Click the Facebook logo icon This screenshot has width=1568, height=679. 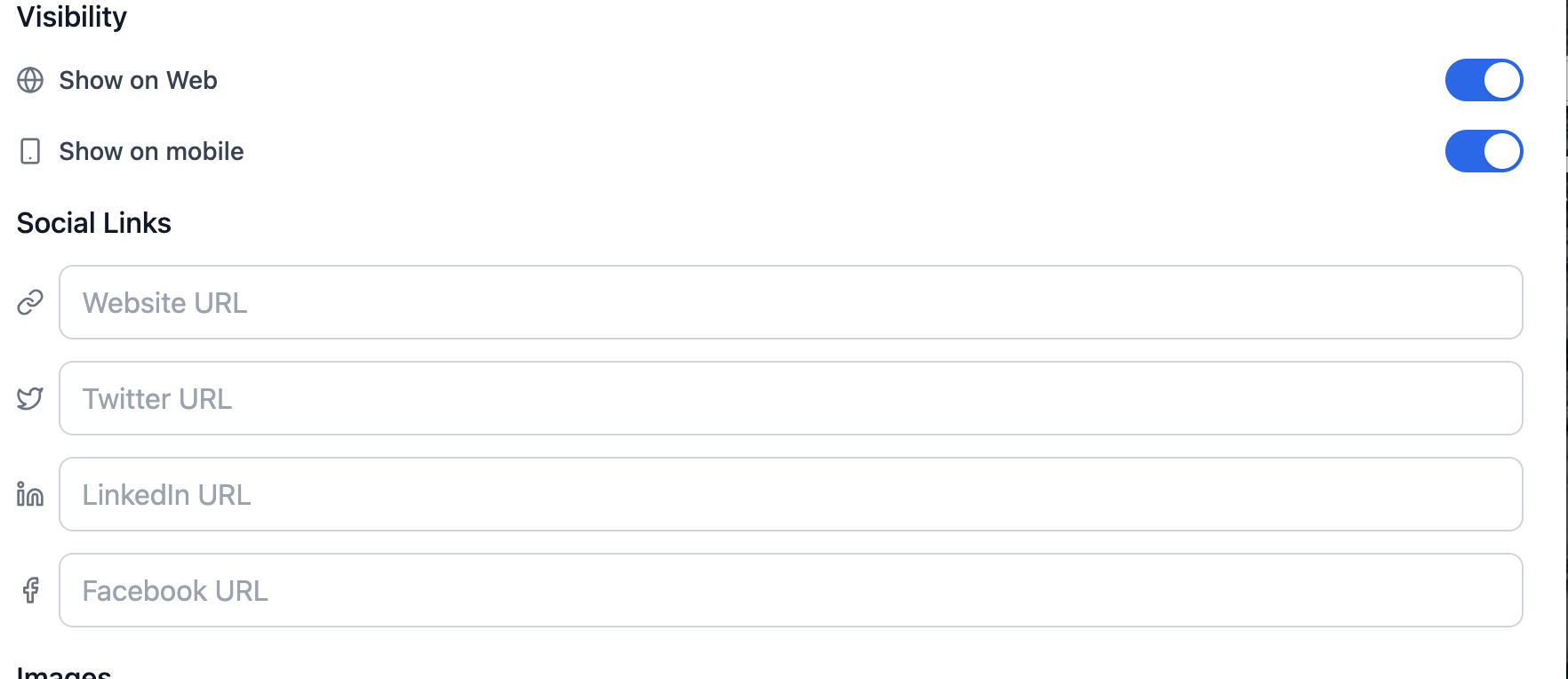point(30,590)
